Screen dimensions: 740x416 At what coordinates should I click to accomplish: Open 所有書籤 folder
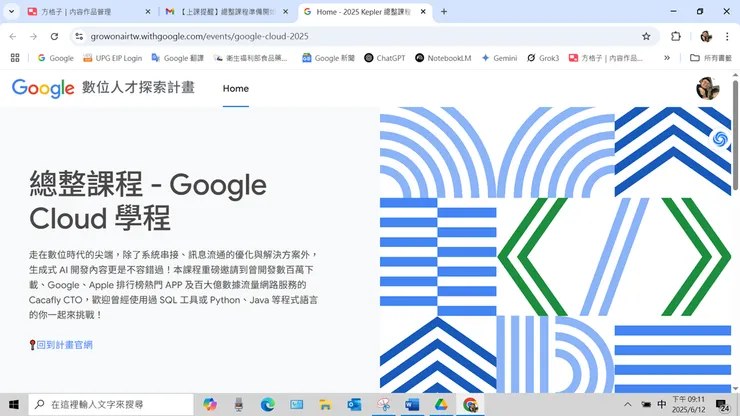pos(711,58)
